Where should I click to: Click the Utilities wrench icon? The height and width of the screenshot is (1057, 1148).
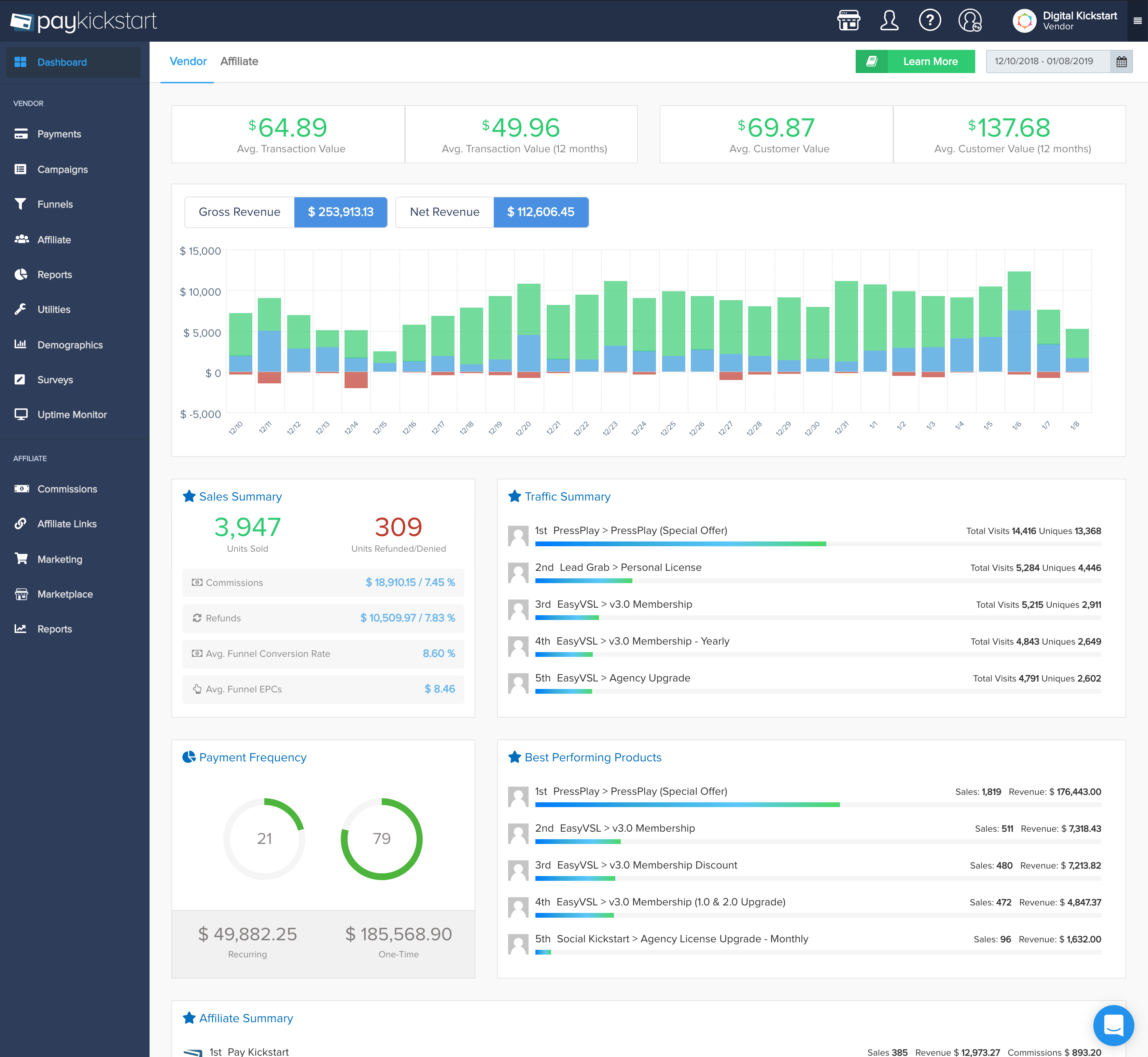click(20, 309)
